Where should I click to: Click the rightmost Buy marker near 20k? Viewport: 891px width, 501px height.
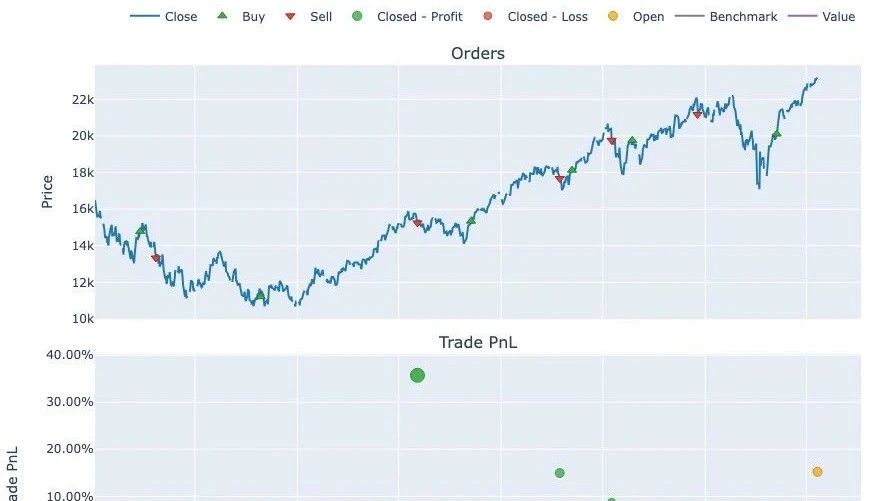(776, 134)
